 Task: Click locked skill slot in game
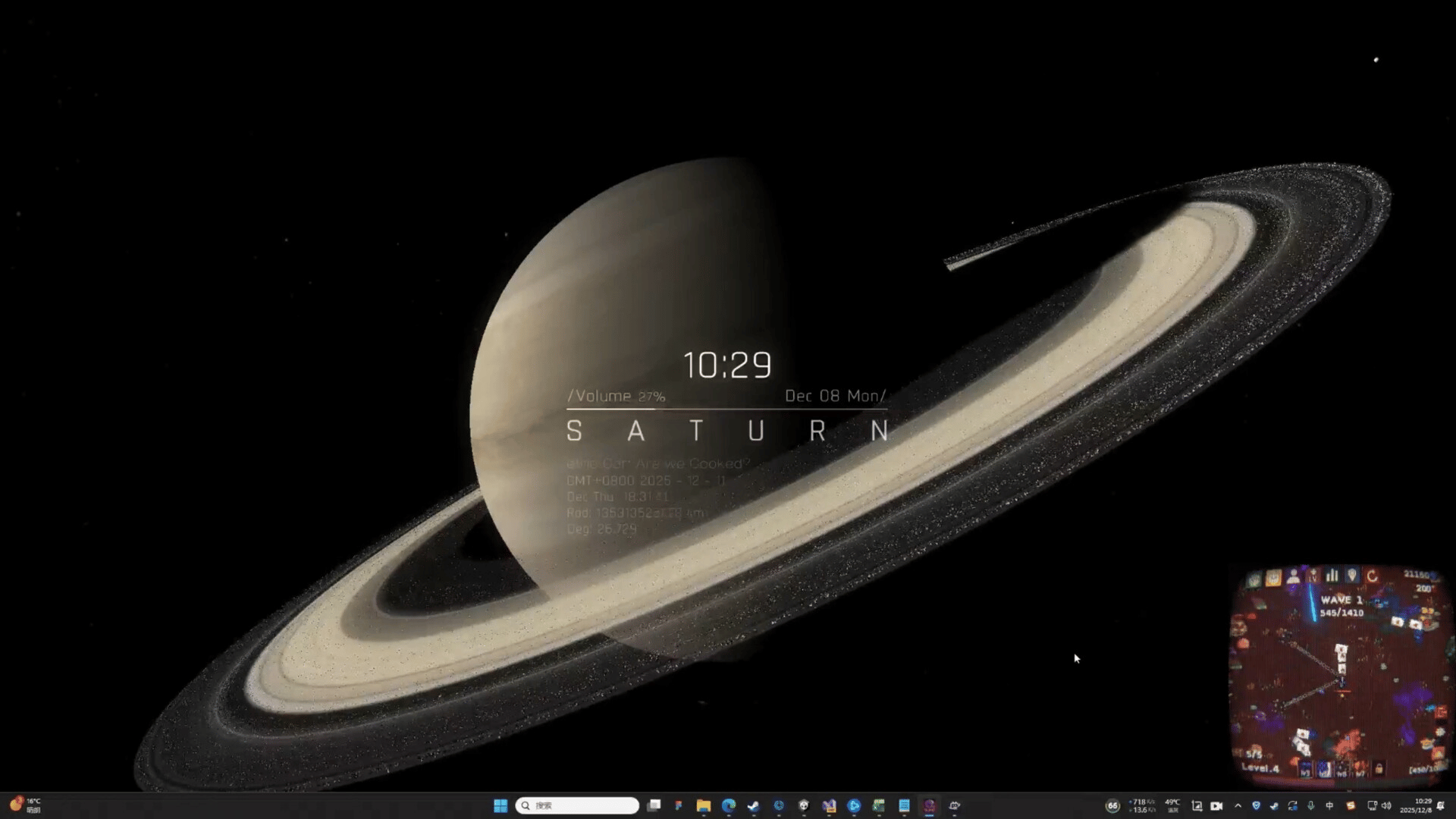[1379, 769]
